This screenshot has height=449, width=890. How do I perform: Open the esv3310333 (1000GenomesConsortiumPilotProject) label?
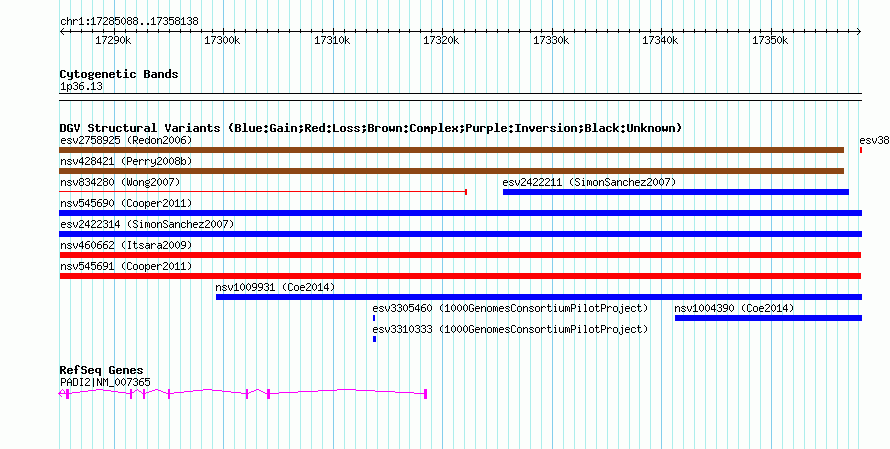coord(510,329)
